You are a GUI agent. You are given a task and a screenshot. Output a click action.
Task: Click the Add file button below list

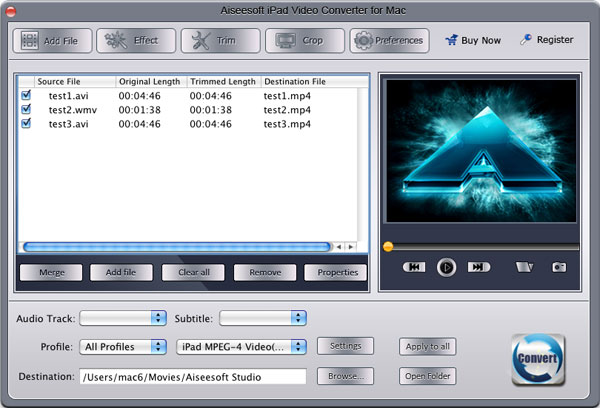(121, 273)
